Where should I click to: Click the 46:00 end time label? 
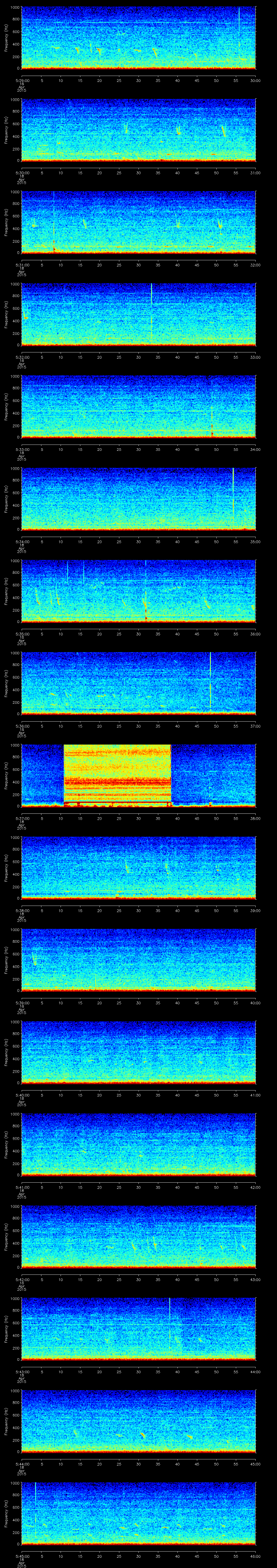(255, 1556)
